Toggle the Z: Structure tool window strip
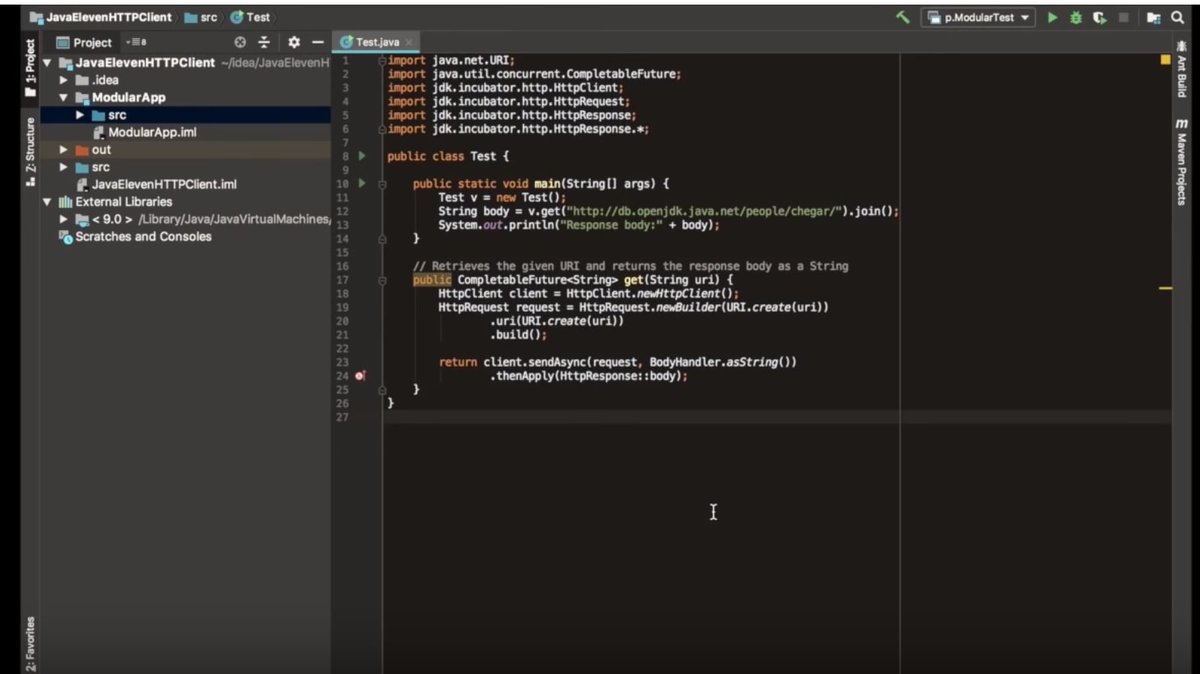Viewport: 1200px width, 674px height. click(x=30, y=151)
